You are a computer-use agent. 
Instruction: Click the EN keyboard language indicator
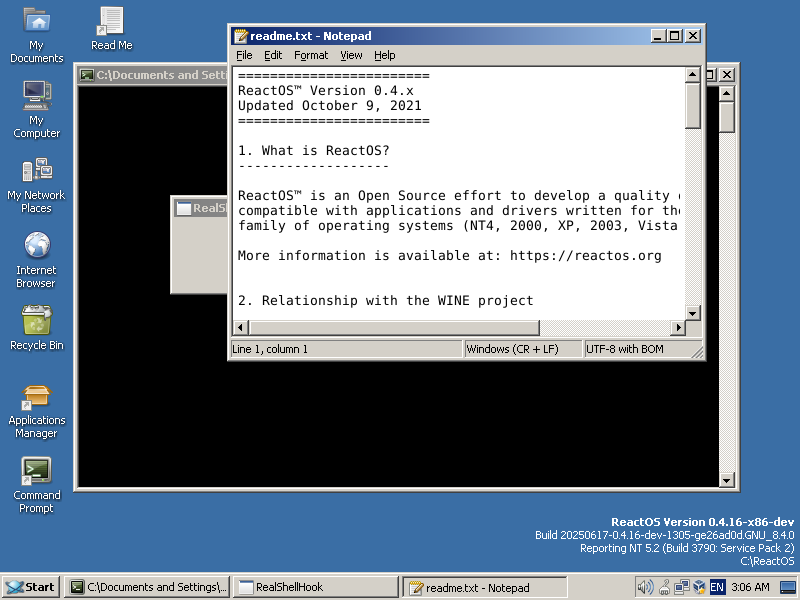(x=717, y=587)
